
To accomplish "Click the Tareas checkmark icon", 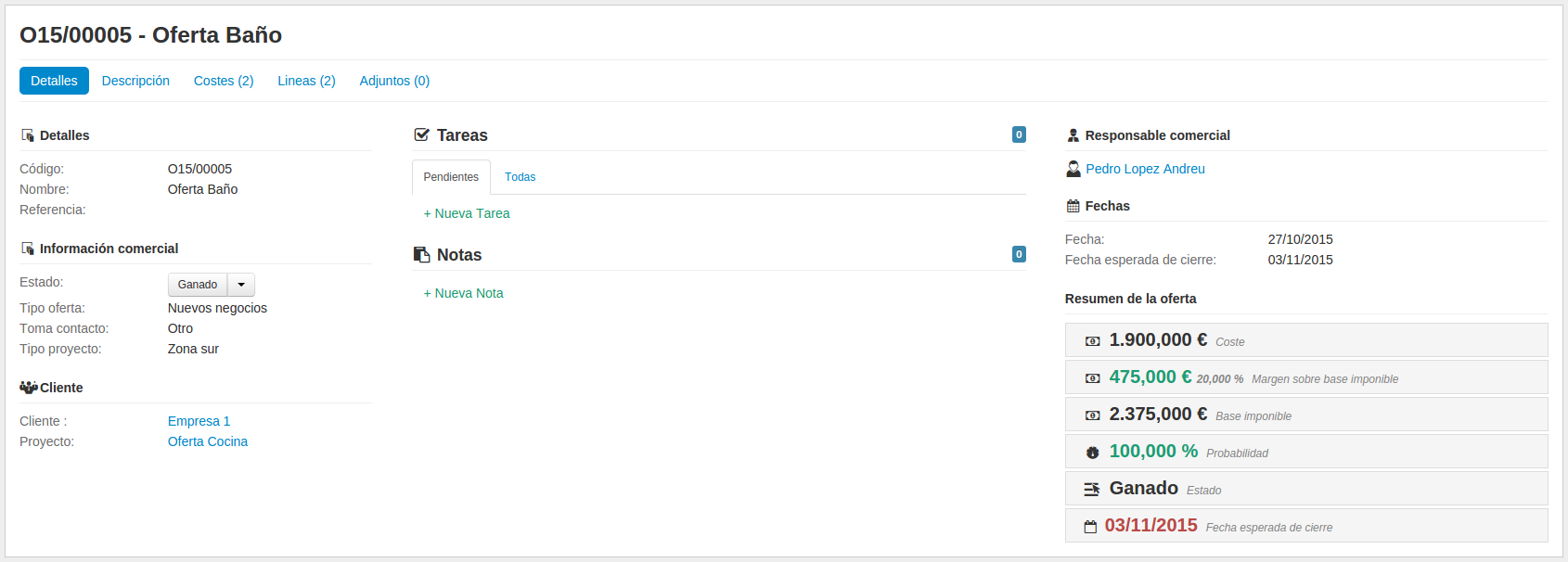I will (x=421, y=135).
